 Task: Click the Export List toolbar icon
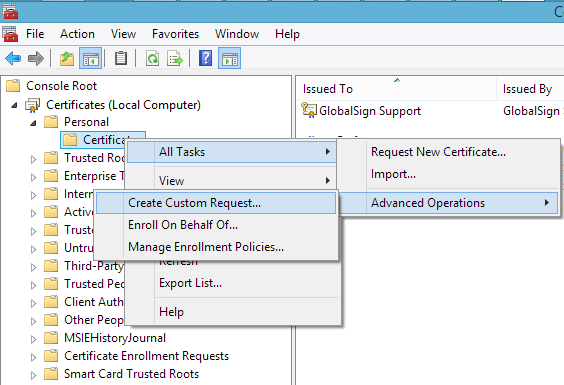[x=175, y=58]
